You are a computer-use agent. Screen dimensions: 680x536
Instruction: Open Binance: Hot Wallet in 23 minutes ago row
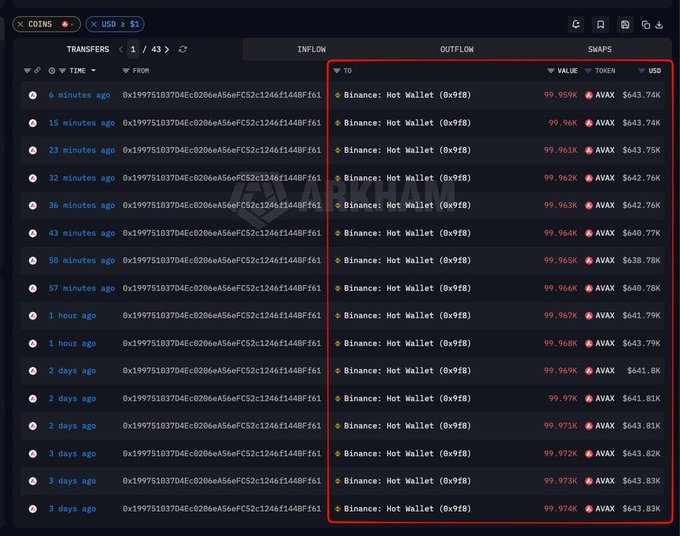click(x=407, y=150)
